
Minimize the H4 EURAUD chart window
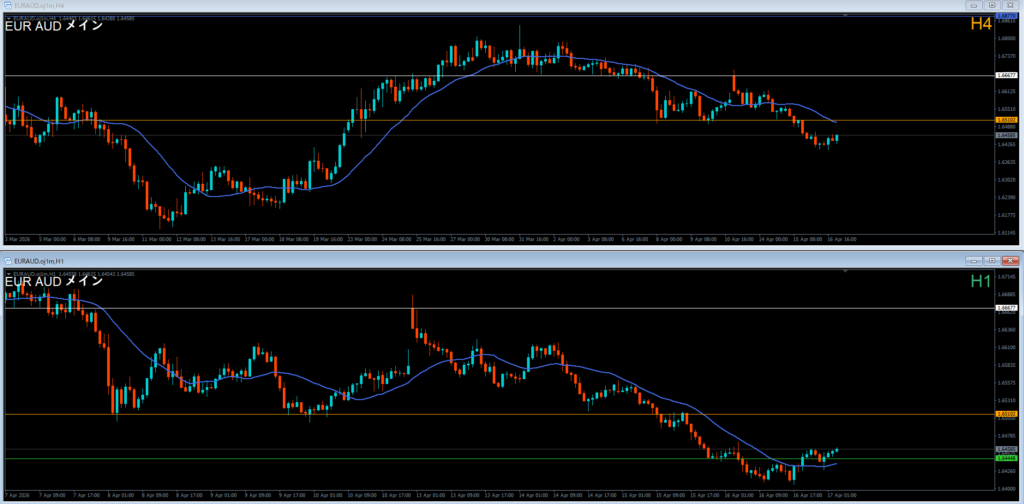click(x=975, y=6)
